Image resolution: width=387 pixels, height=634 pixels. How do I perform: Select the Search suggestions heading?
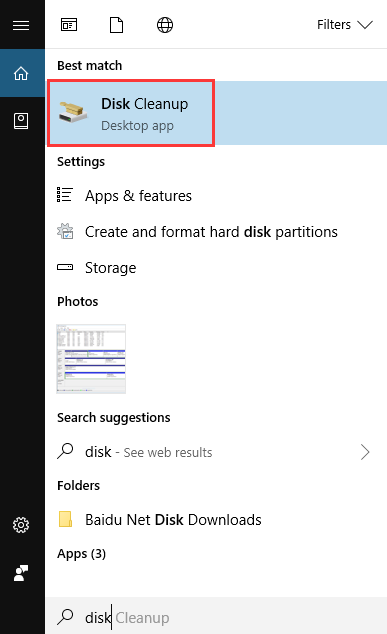pos(114,418)
